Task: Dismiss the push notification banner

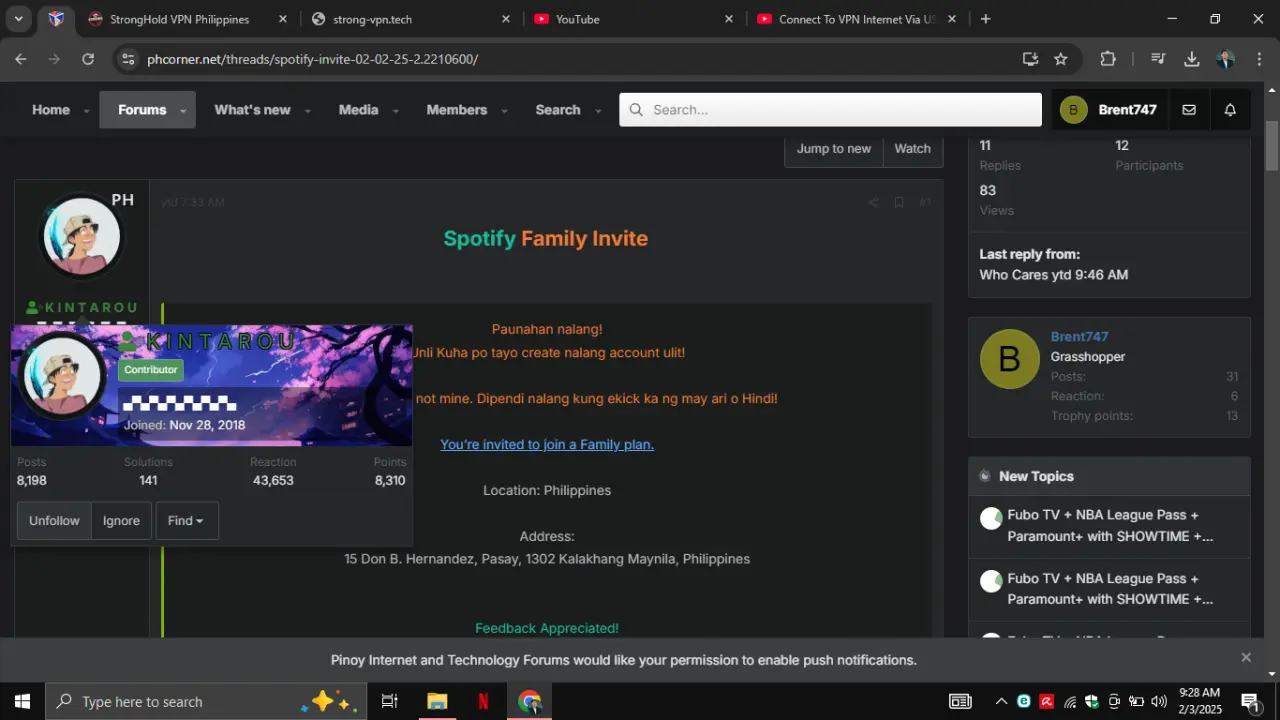Action: tap(1246, 657)
